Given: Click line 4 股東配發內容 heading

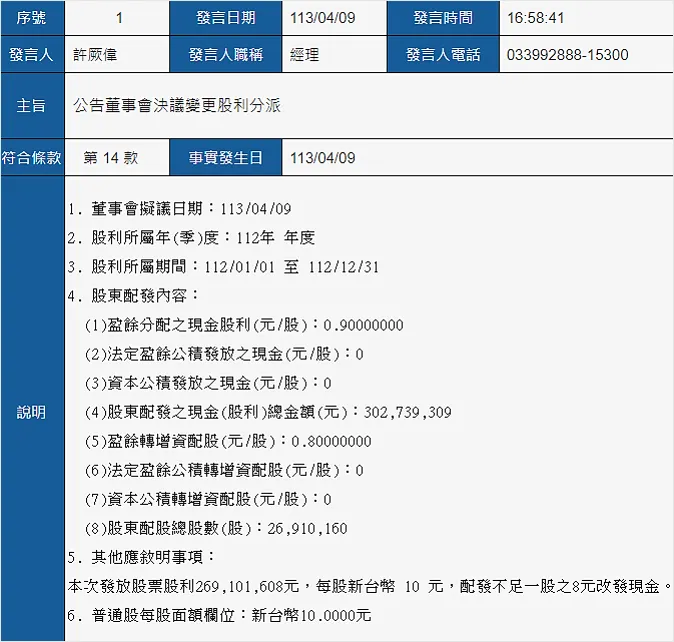Looking at the screenshot, I should pyautogui.click(x=133, y=296).
